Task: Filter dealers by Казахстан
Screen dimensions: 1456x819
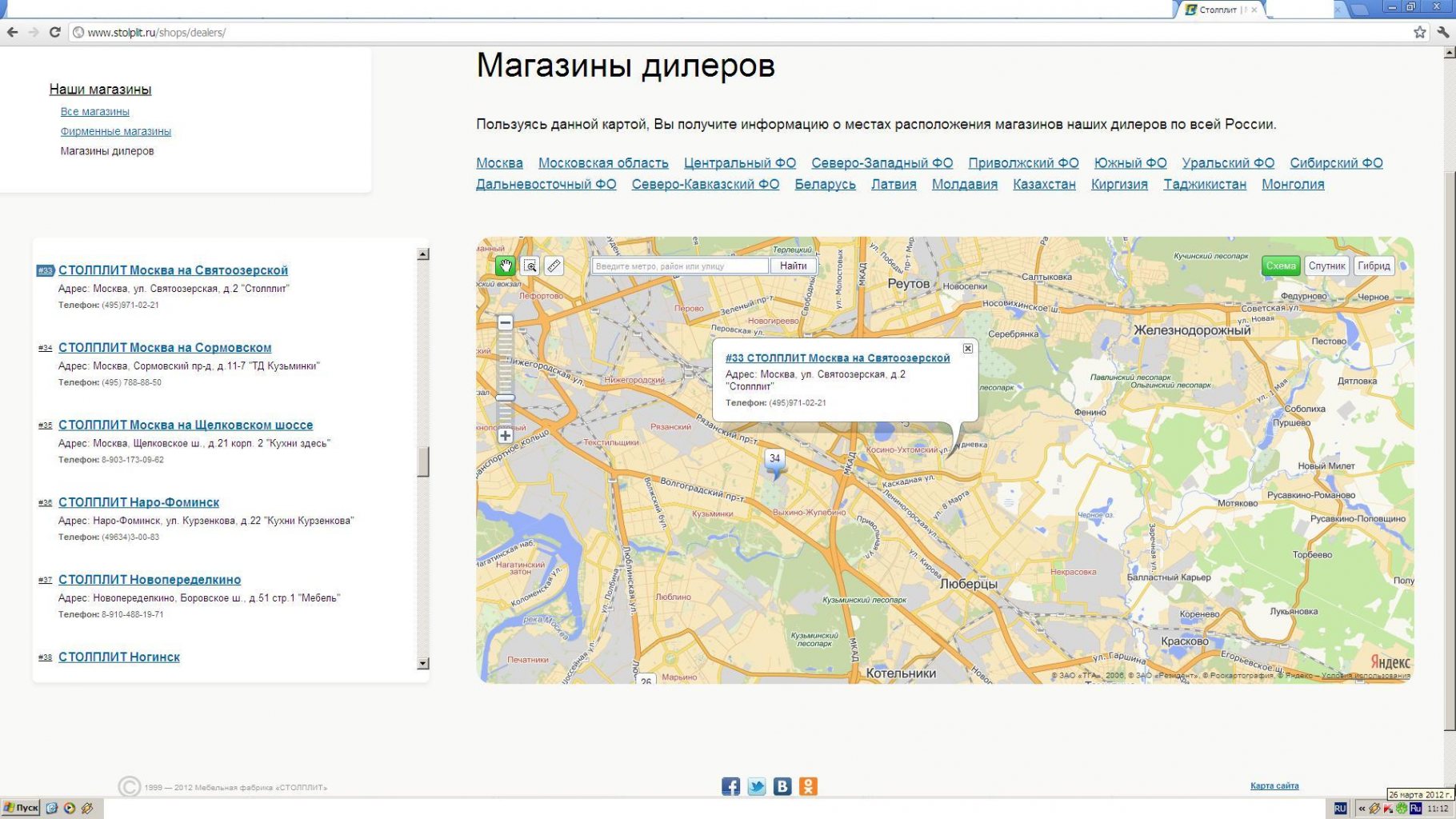Action: pyautogui.click(x=1044, y=184)
